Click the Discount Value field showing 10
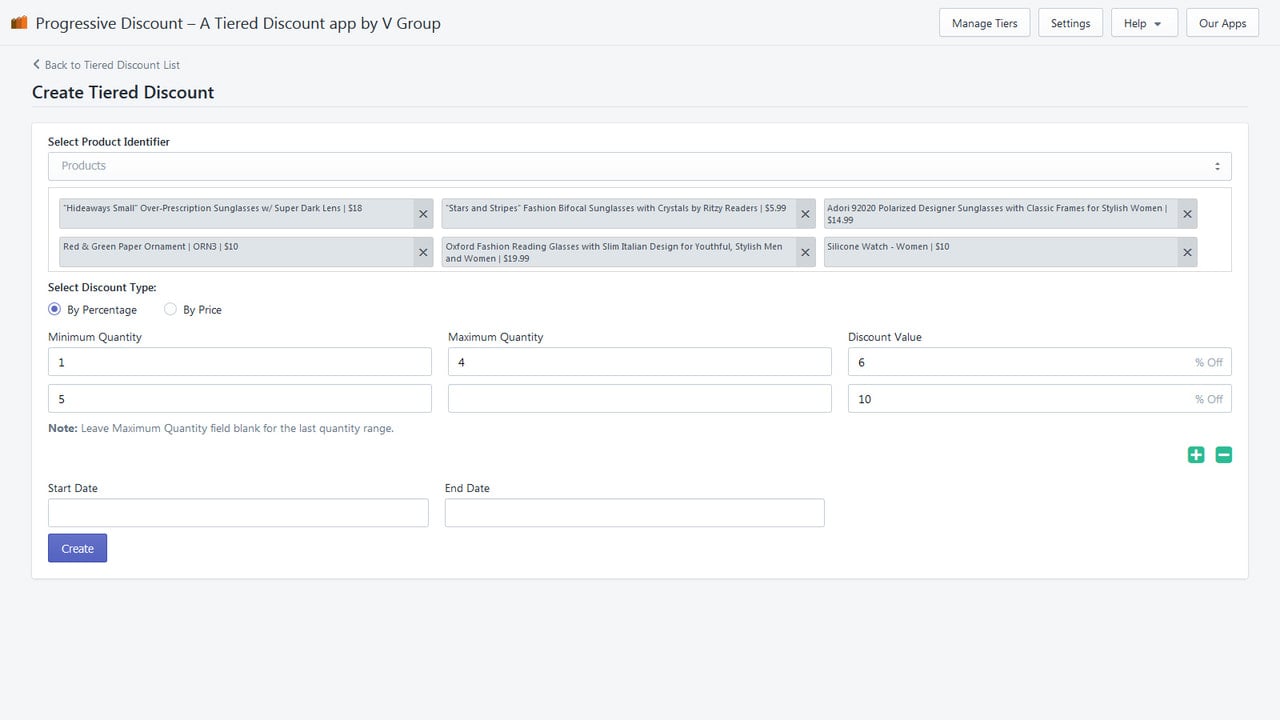Image resolution: width=1280 pixels, height=720 pixels. [x=1040, y=399]
